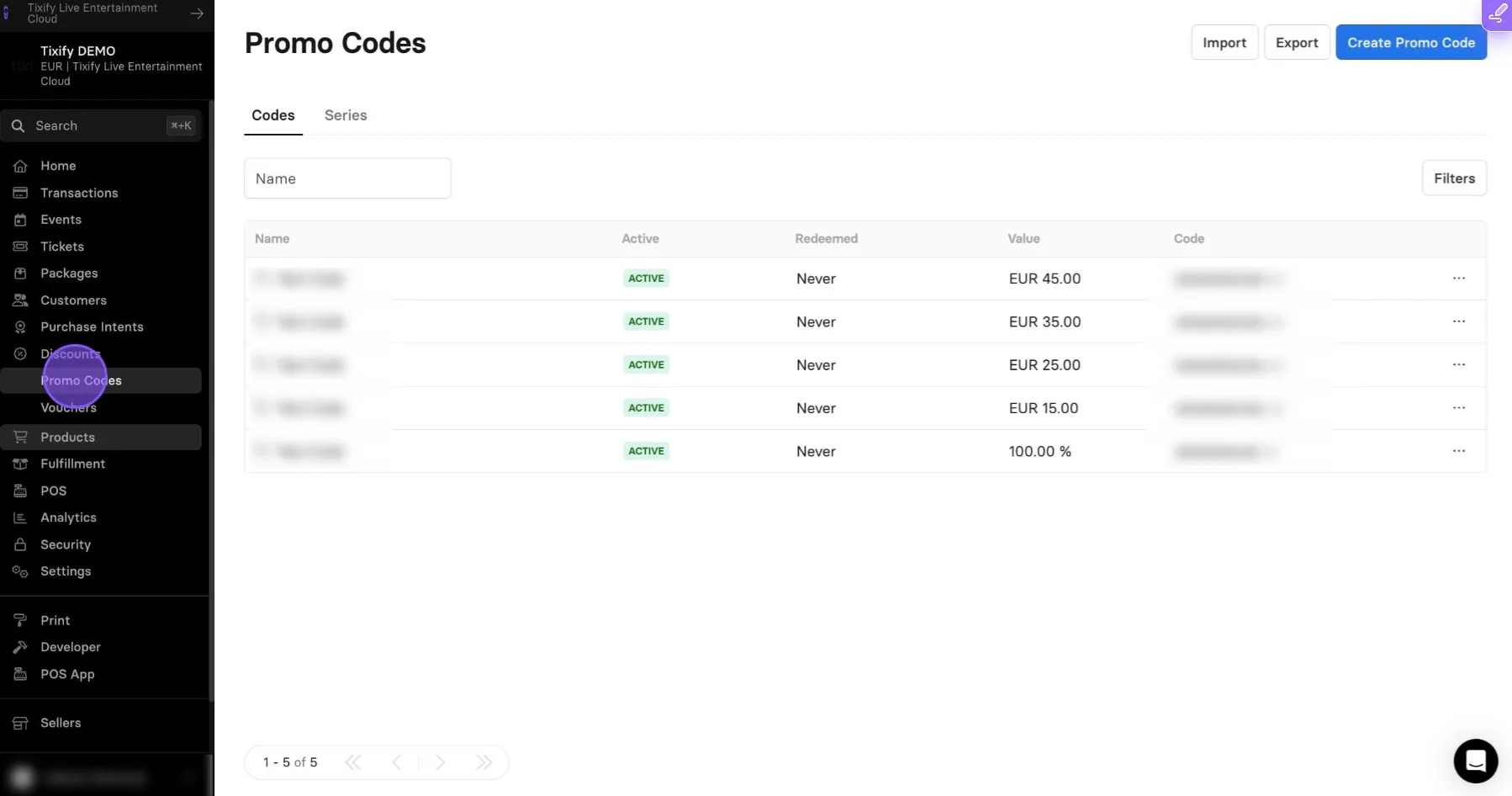Screen dimensions: 1512x796
Task: Open the POS App entry
Action: click(101, 674)
